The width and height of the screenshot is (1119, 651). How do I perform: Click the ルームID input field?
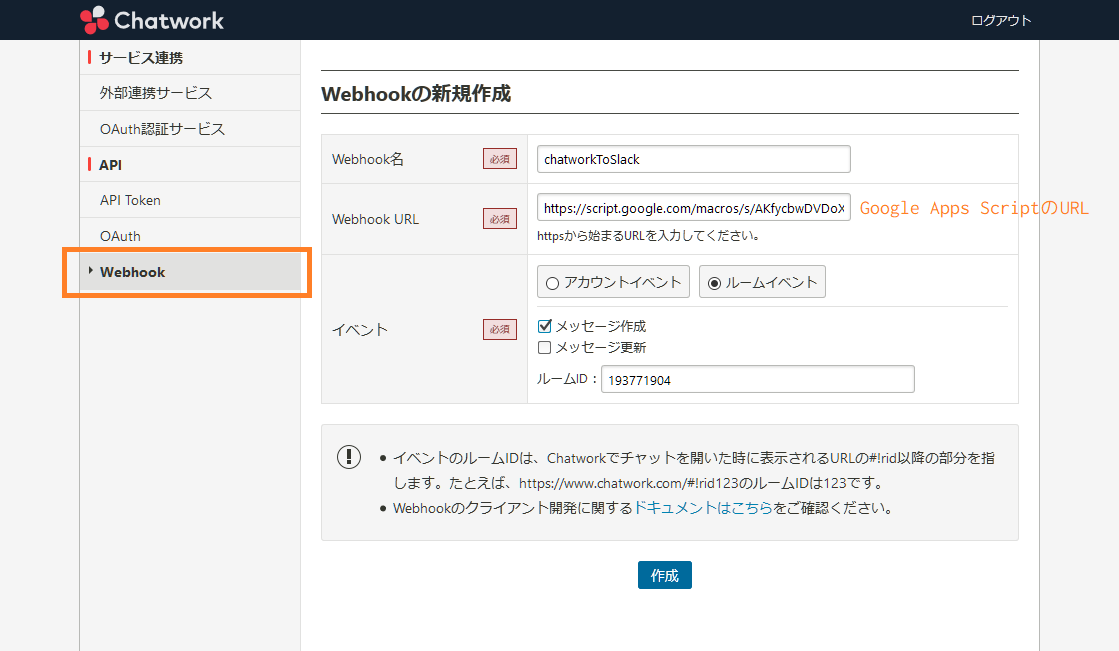point(757,379)
